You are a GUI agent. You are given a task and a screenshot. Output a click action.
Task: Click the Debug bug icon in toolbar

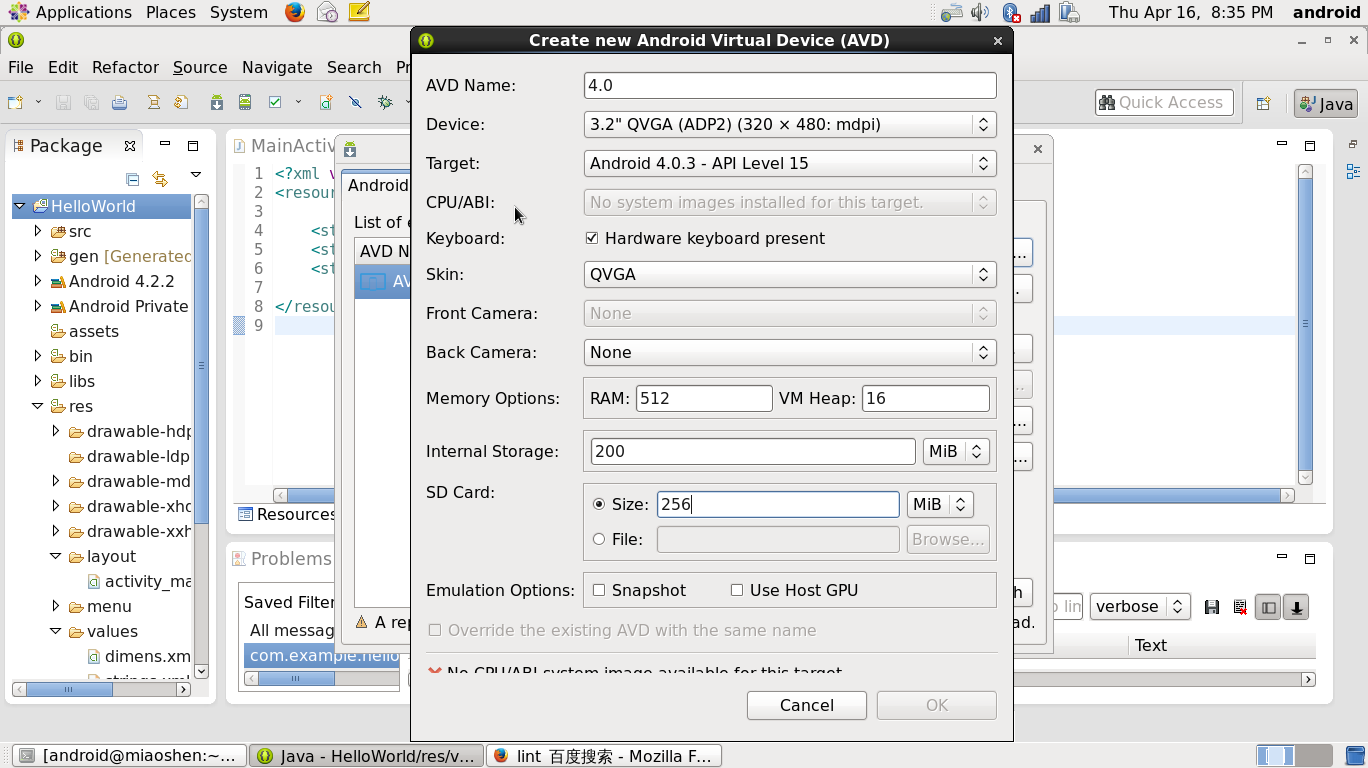pos(385,102)
